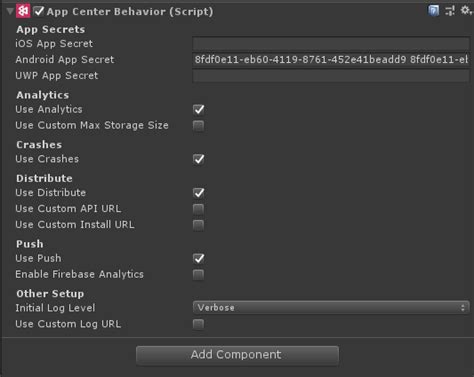The image size is (474, 377).
Task: Toggle the Use Crashes checkbox
Action: (199, 159)
